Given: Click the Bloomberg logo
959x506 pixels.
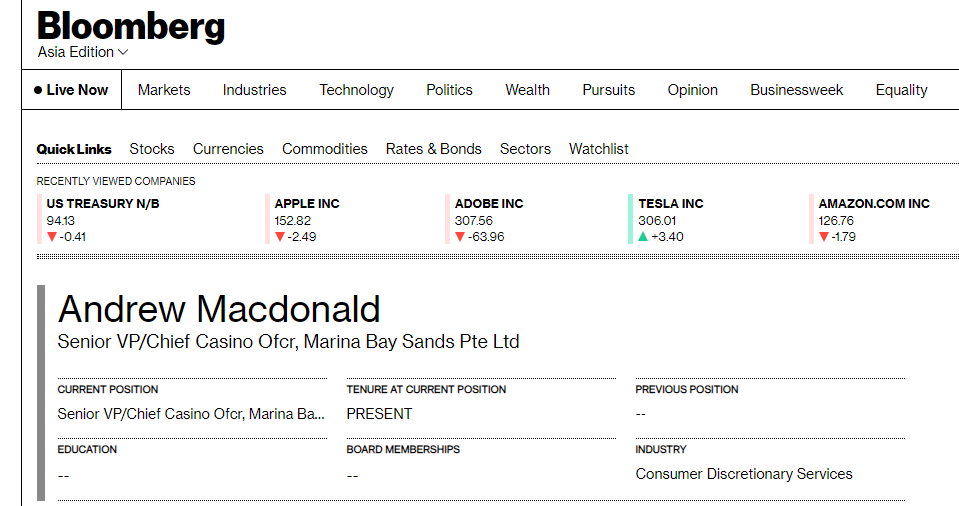Looking at the screenshot, I should (131, 27).
